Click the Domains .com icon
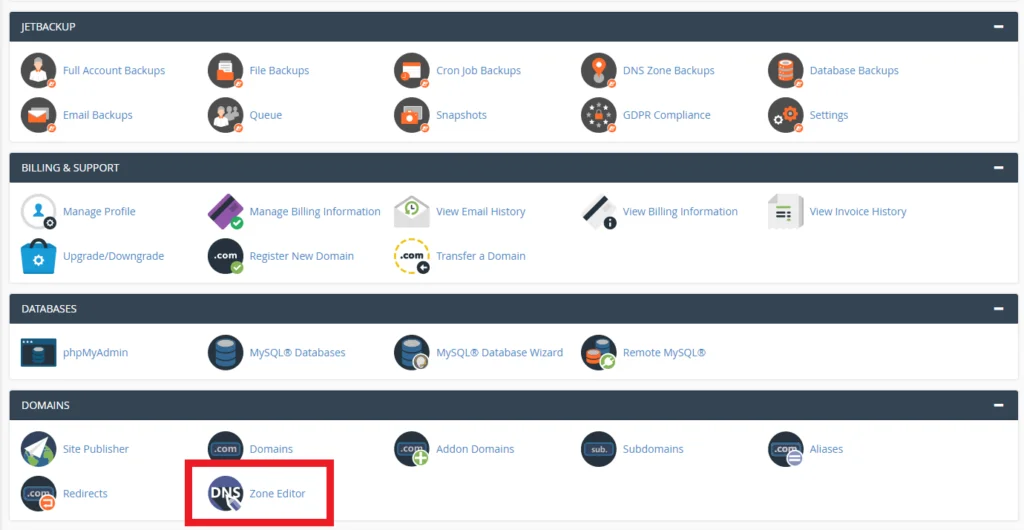 click(x=225, y=449)
